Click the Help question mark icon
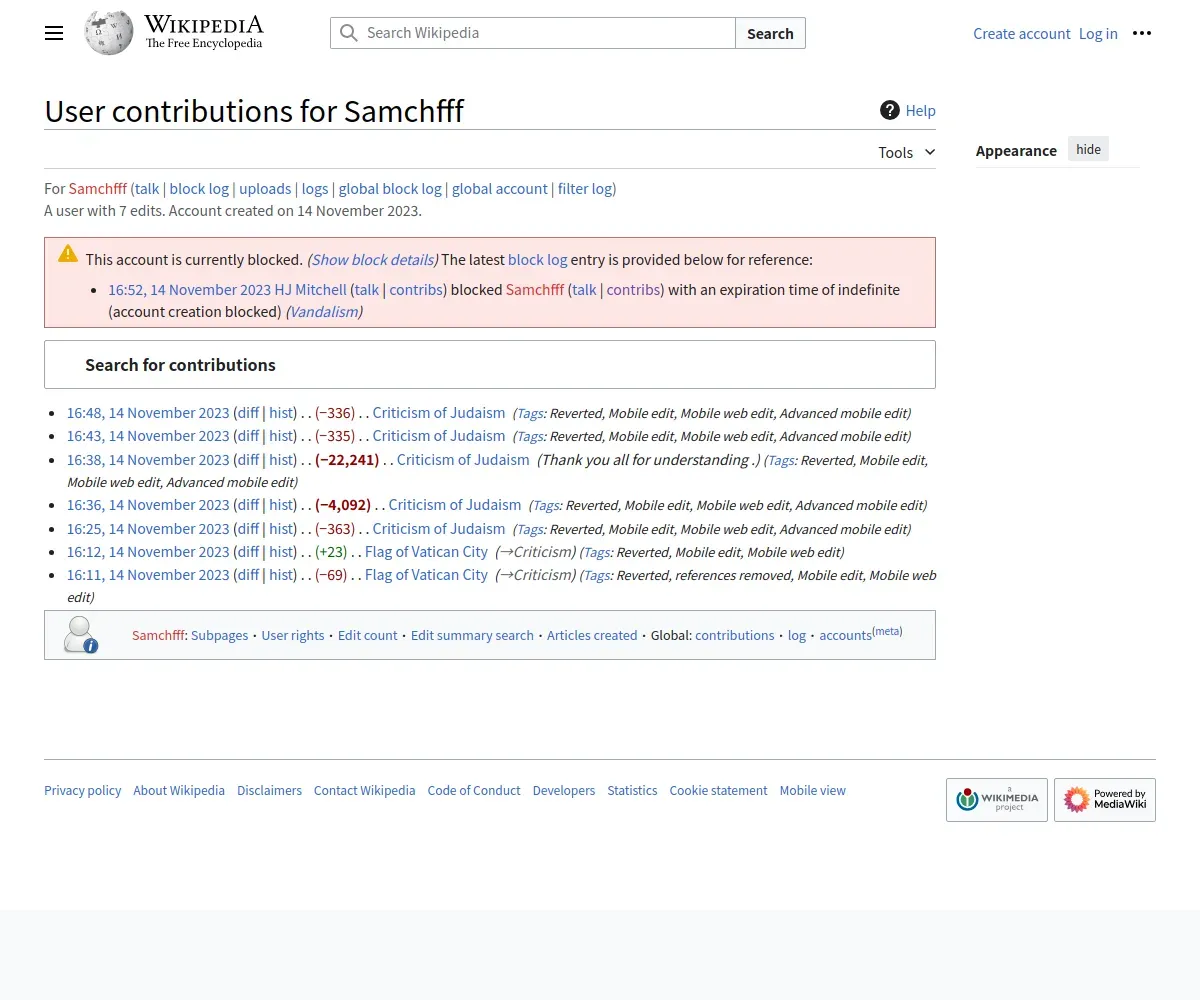This screenshot has height=1000, width=1200. 890,110
